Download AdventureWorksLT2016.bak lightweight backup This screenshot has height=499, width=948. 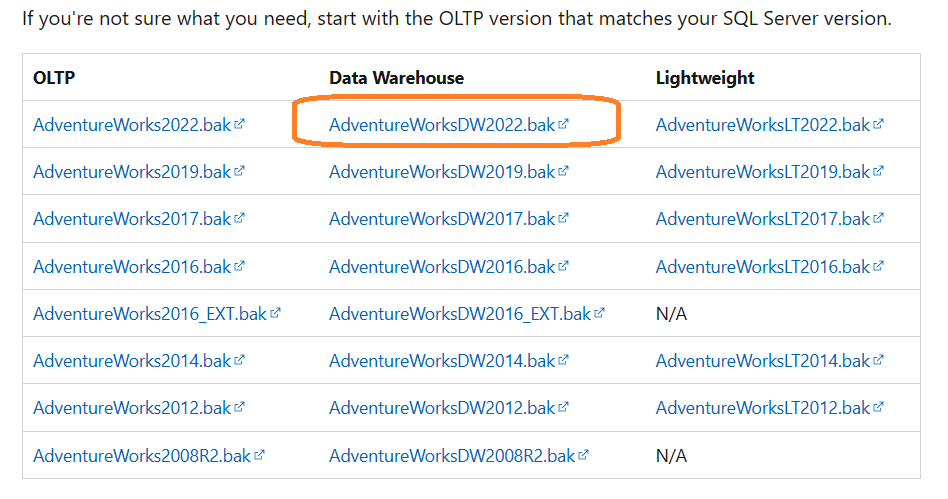[763, 267]
